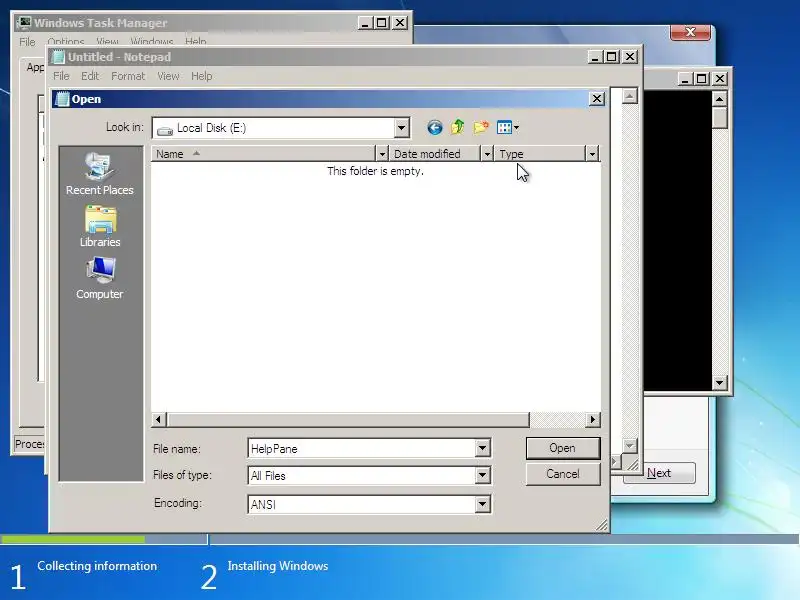Click the "Collecting information" step label

(97, 566)
